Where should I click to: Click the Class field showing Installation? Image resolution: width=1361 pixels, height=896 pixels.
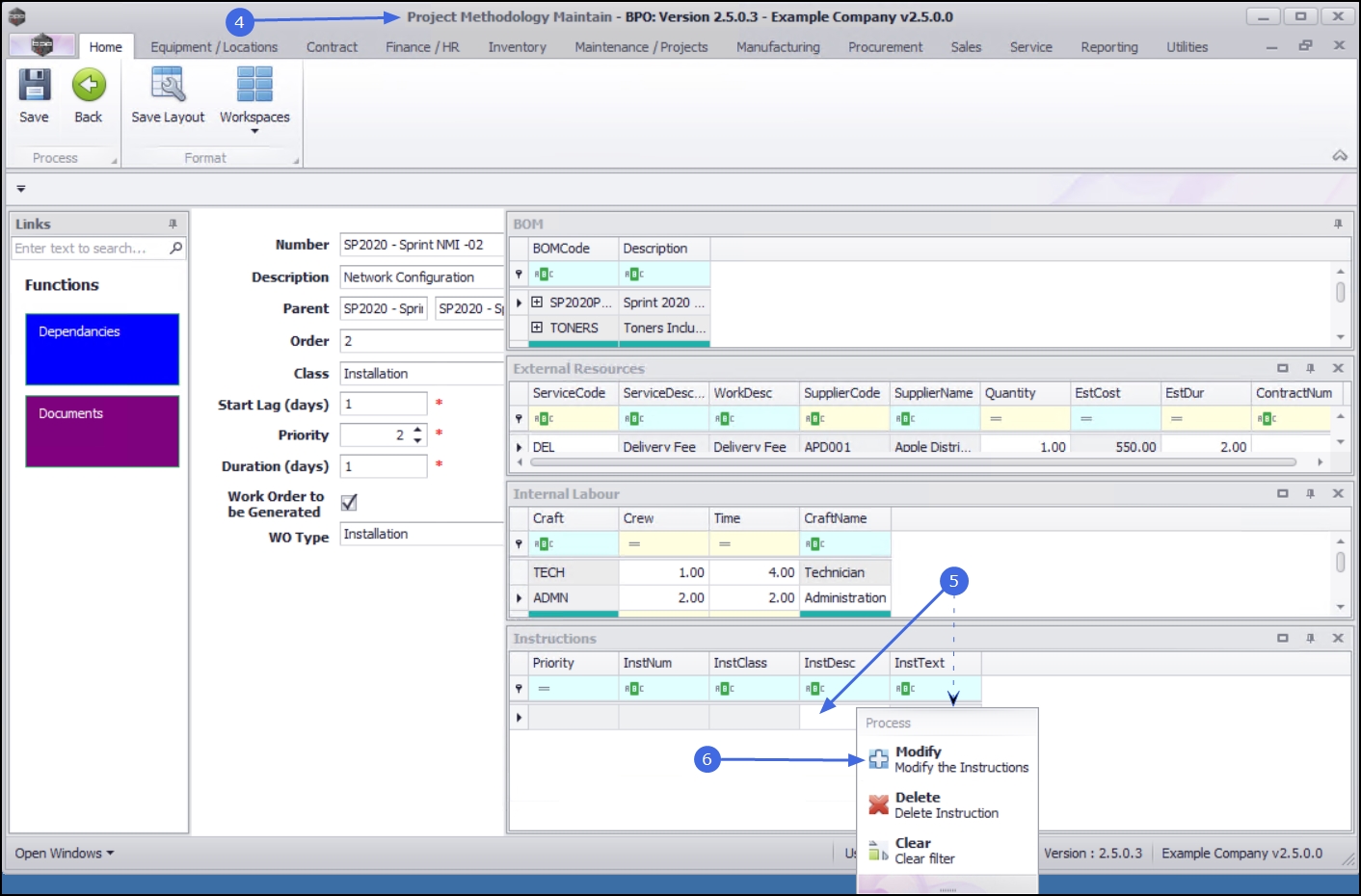(x=422, y=374)
